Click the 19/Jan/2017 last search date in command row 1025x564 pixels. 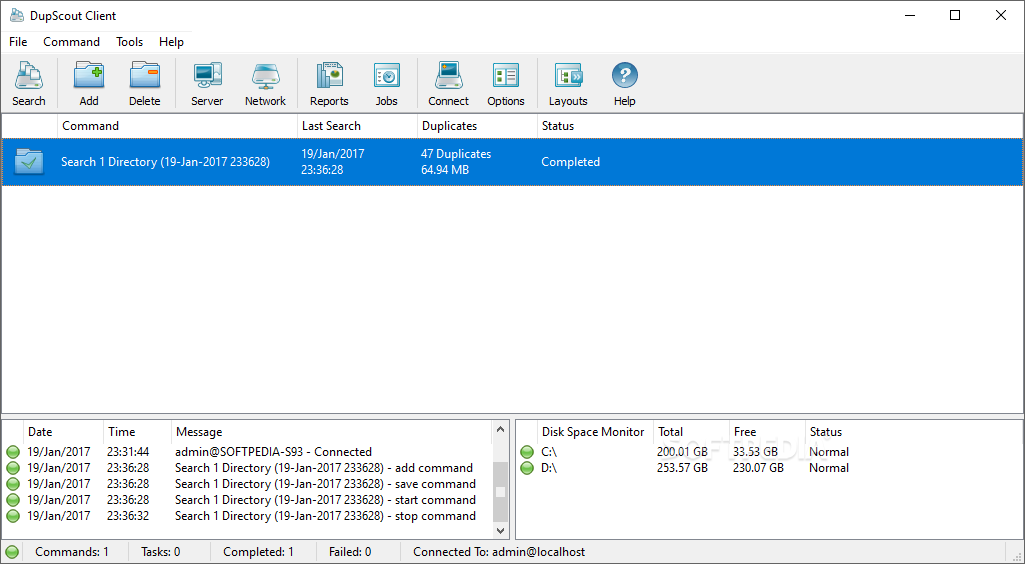coord(333,154)
